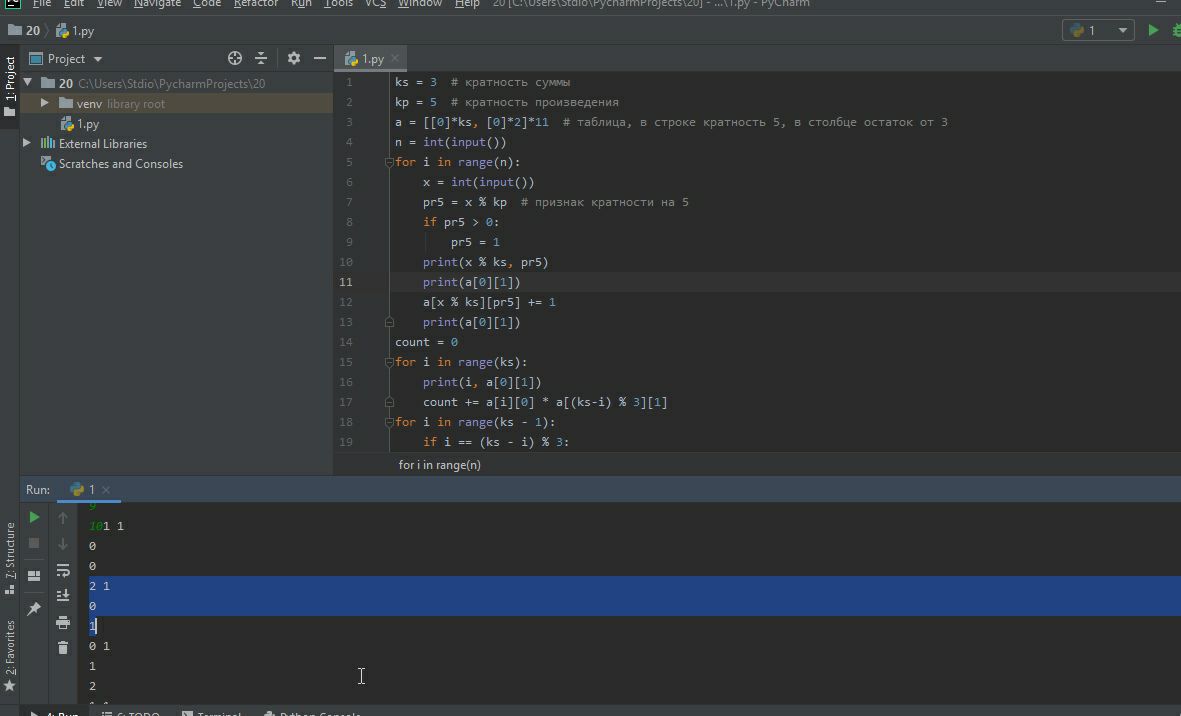Hide the Project tool window

(x=319, y=58)
